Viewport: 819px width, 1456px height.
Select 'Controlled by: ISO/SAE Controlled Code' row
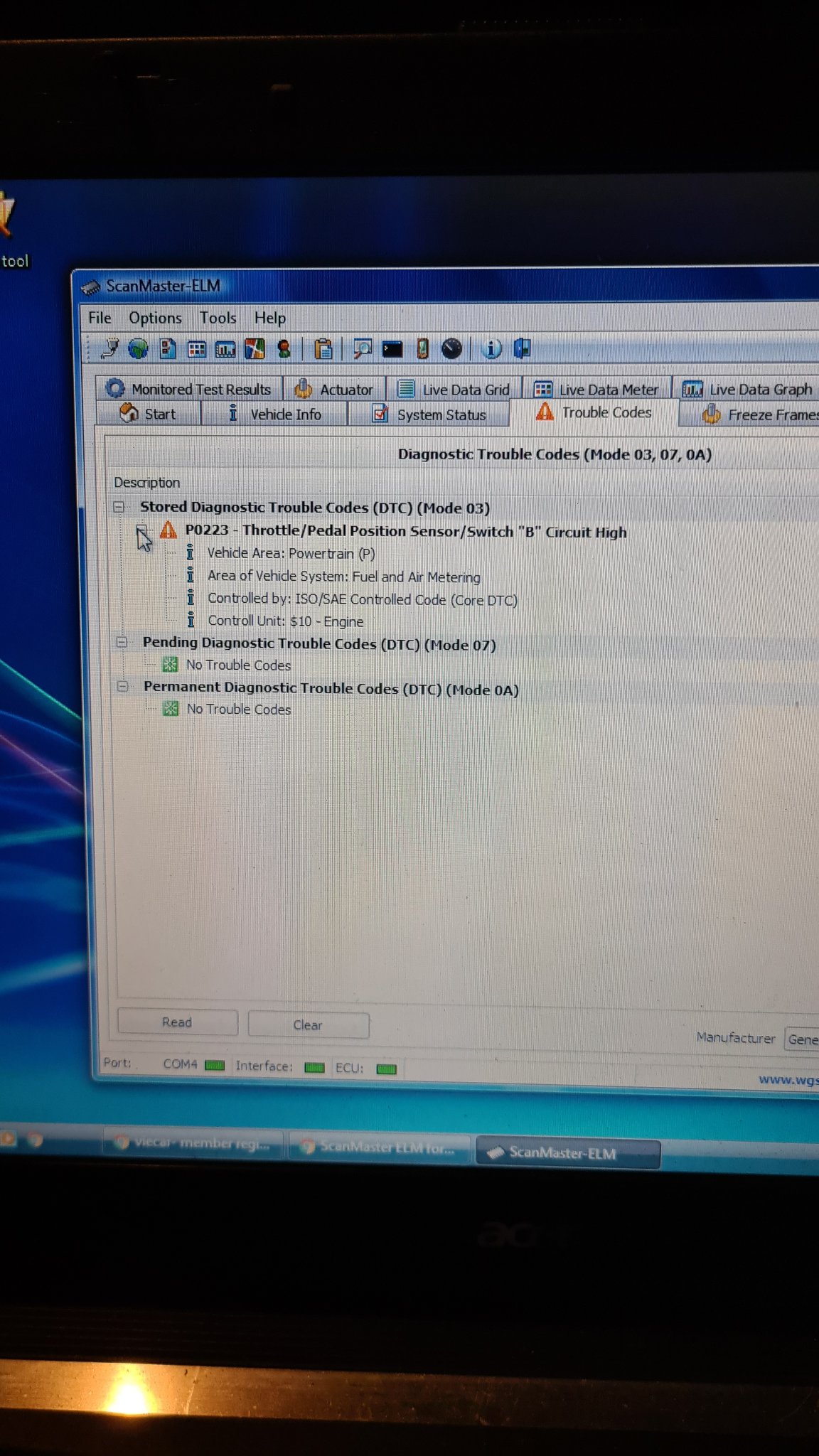click(x=363, y=599)
